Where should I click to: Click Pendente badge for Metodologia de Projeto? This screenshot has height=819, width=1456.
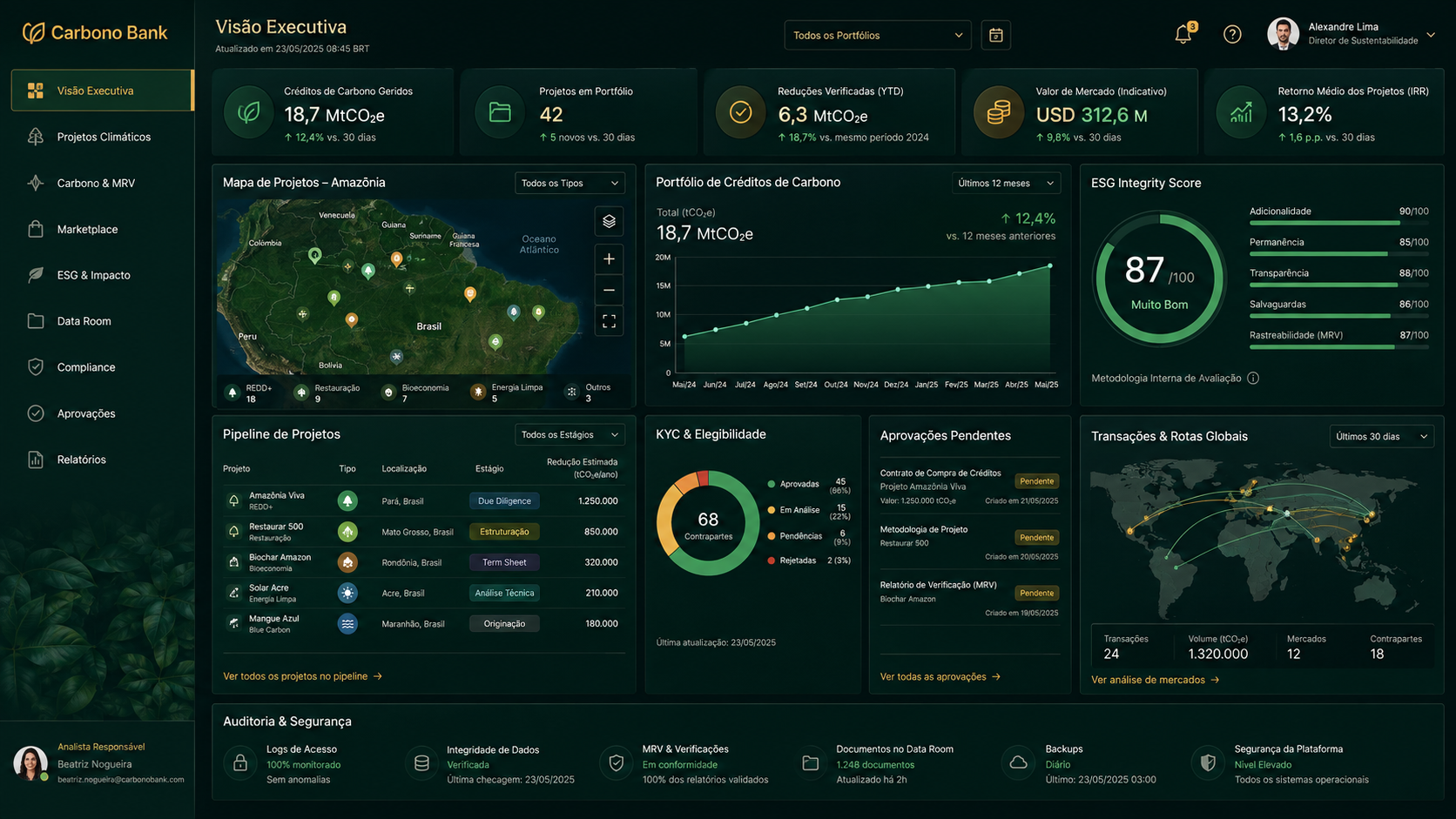click(1036, 537)
